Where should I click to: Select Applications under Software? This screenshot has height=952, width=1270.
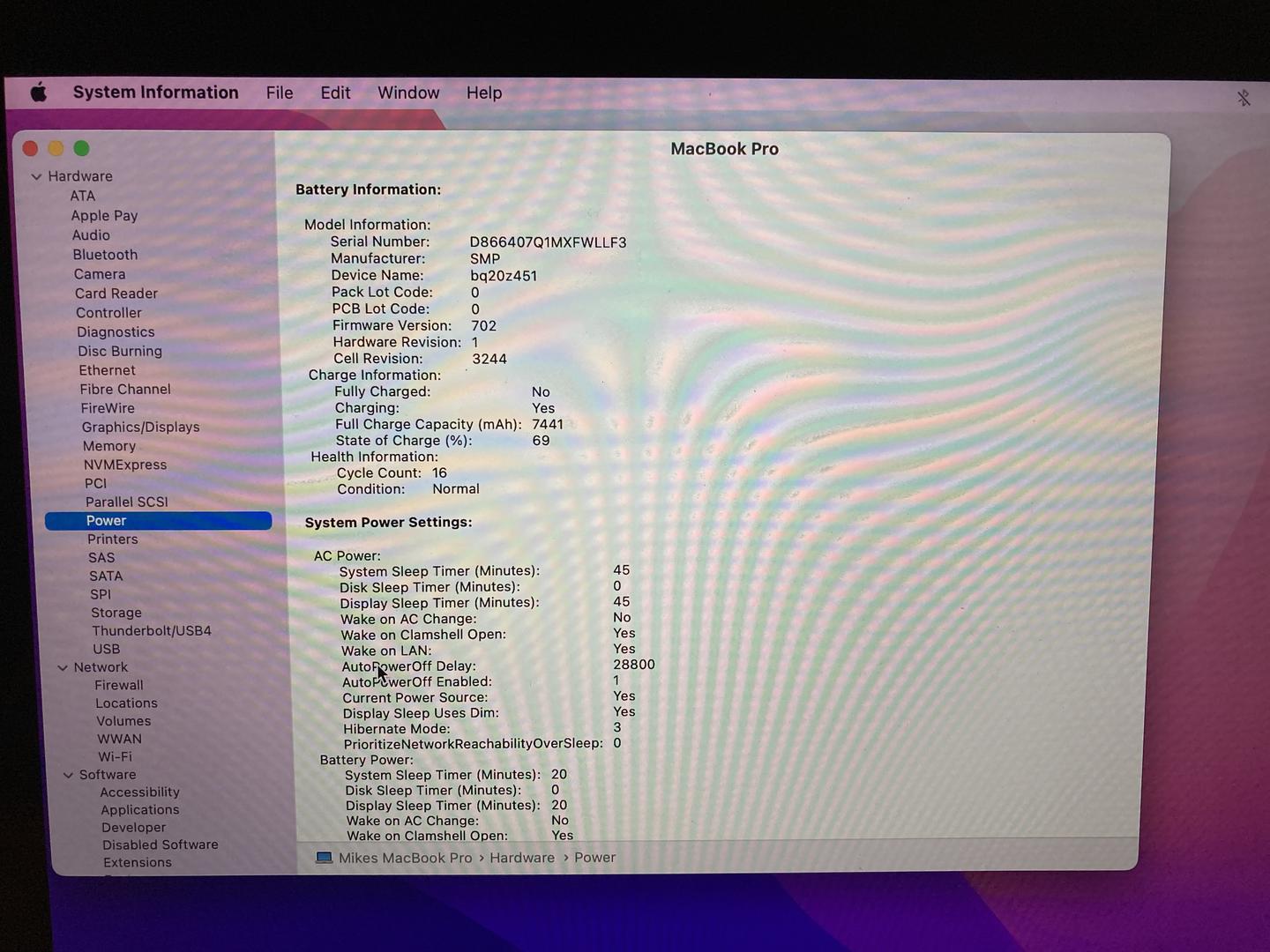tap(139, 810)
